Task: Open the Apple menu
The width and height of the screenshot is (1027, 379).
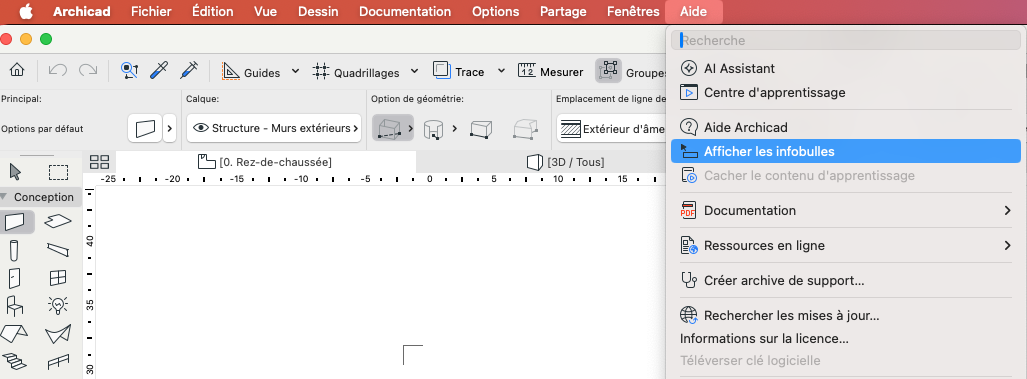Action: 26,11
